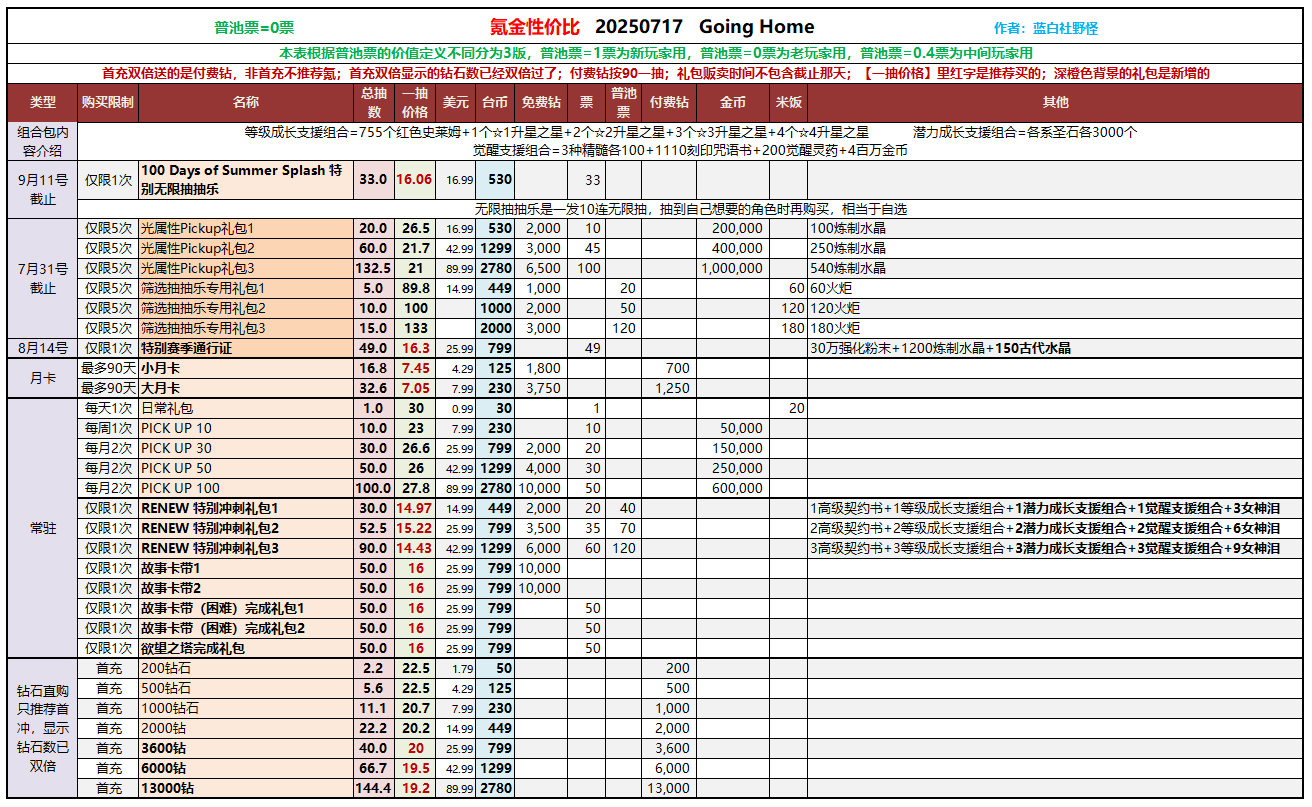This screenshot has height=807, width=1312.
Task: Select the 筛选抽抽乐专用礼包2 name cell
Action: 246,308
